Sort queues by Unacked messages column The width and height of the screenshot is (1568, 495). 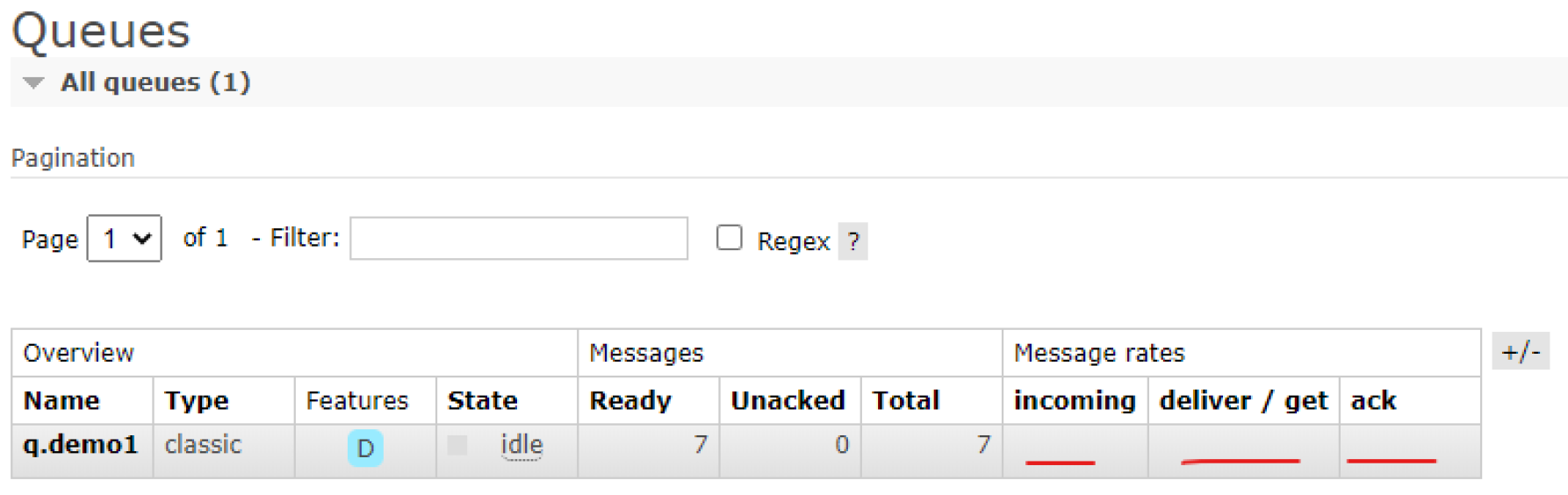click(x=788, y=401)
